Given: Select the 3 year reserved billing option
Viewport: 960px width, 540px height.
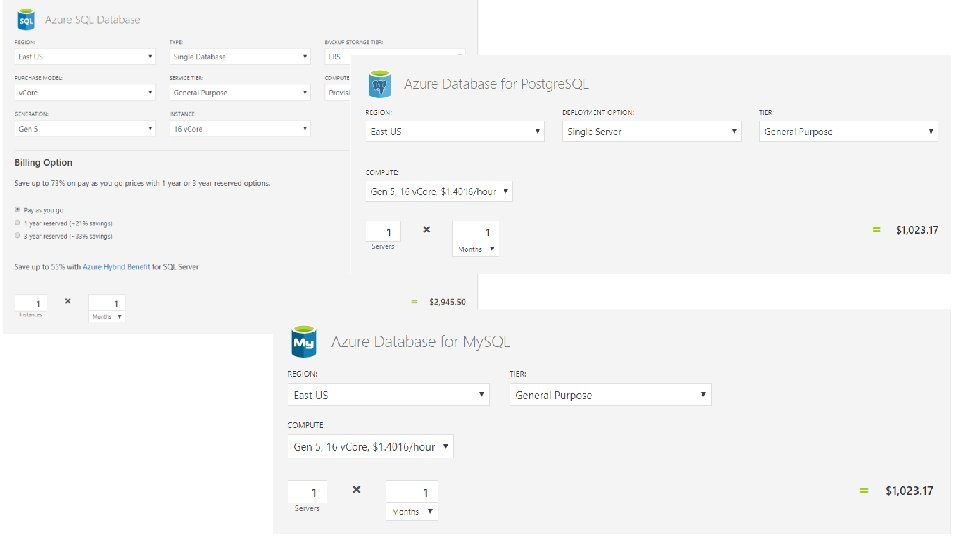Looking at the screenshot, I should pos(18,236).
